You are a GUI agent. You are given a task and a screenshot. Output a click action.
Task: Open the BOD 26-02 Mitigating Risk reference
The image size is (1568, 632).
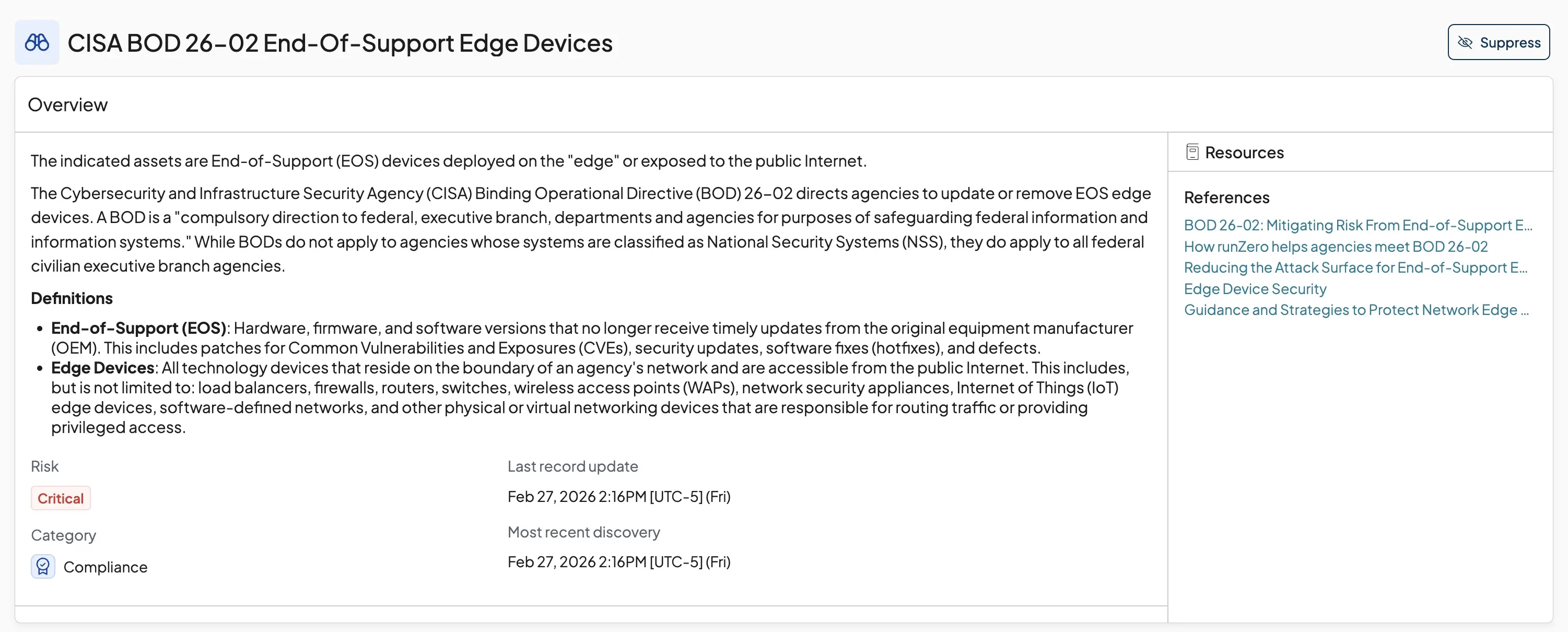pyautogui.click(x=1358, y=225)
